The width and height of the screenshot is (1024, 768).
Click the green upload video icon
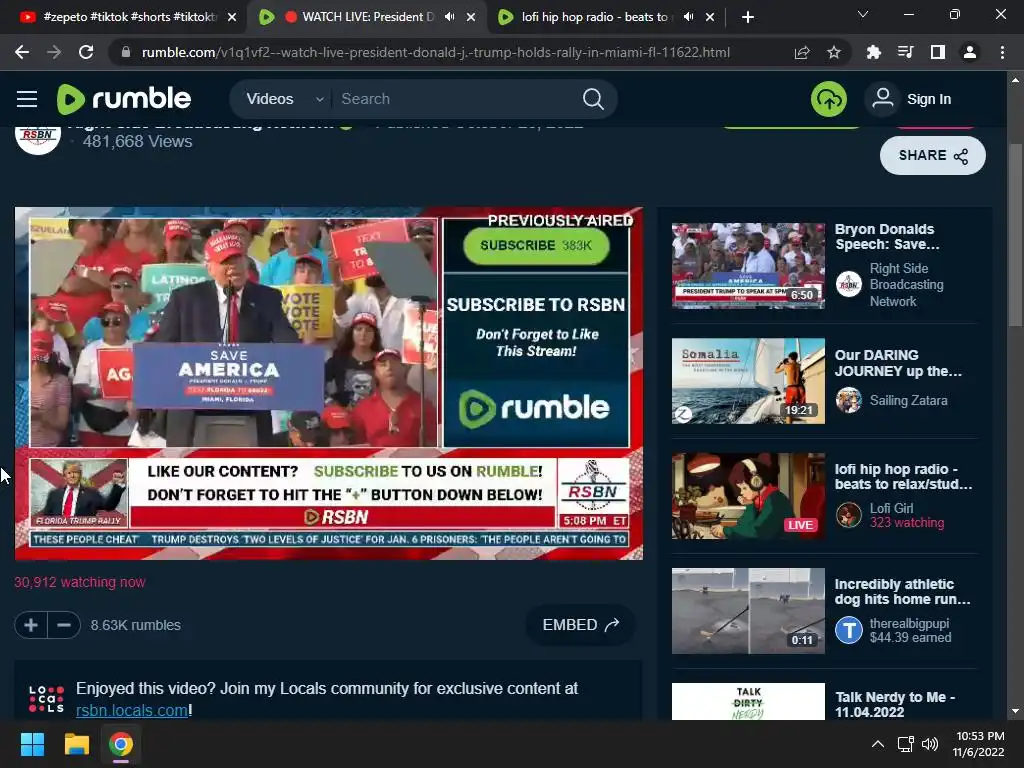point(829,99)
